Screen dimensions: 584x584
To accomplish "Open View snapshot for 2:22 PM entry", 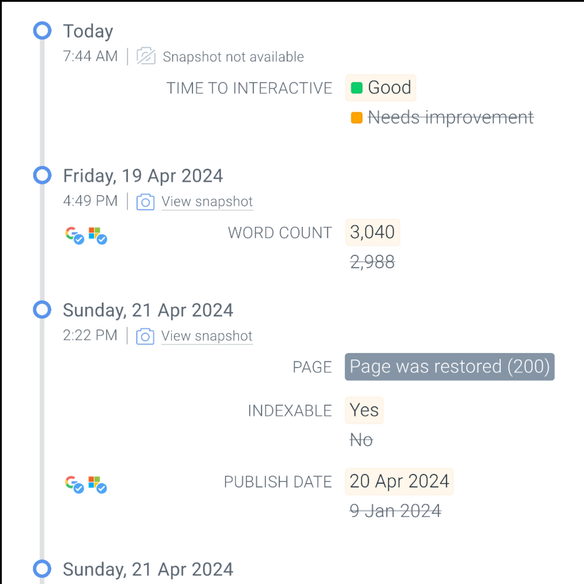I will tap(207, 336).
